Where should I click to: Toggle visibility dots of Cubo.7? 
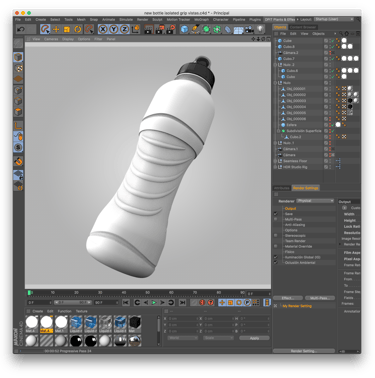(x=330, y=59)
